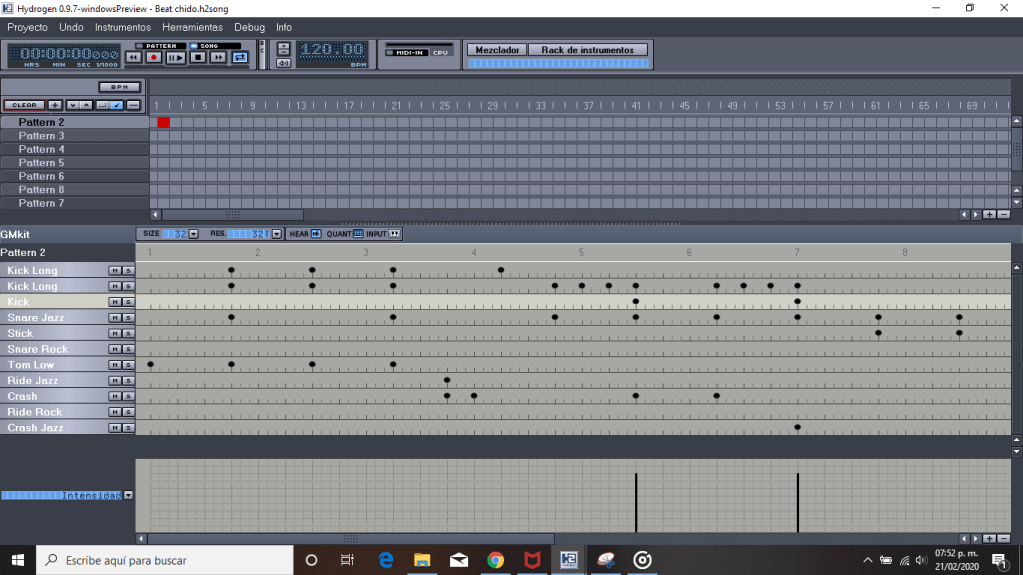The image size is (1023, 575).
Task: Toggle the QUANT quantize button
Action: (x=358, y=234)
